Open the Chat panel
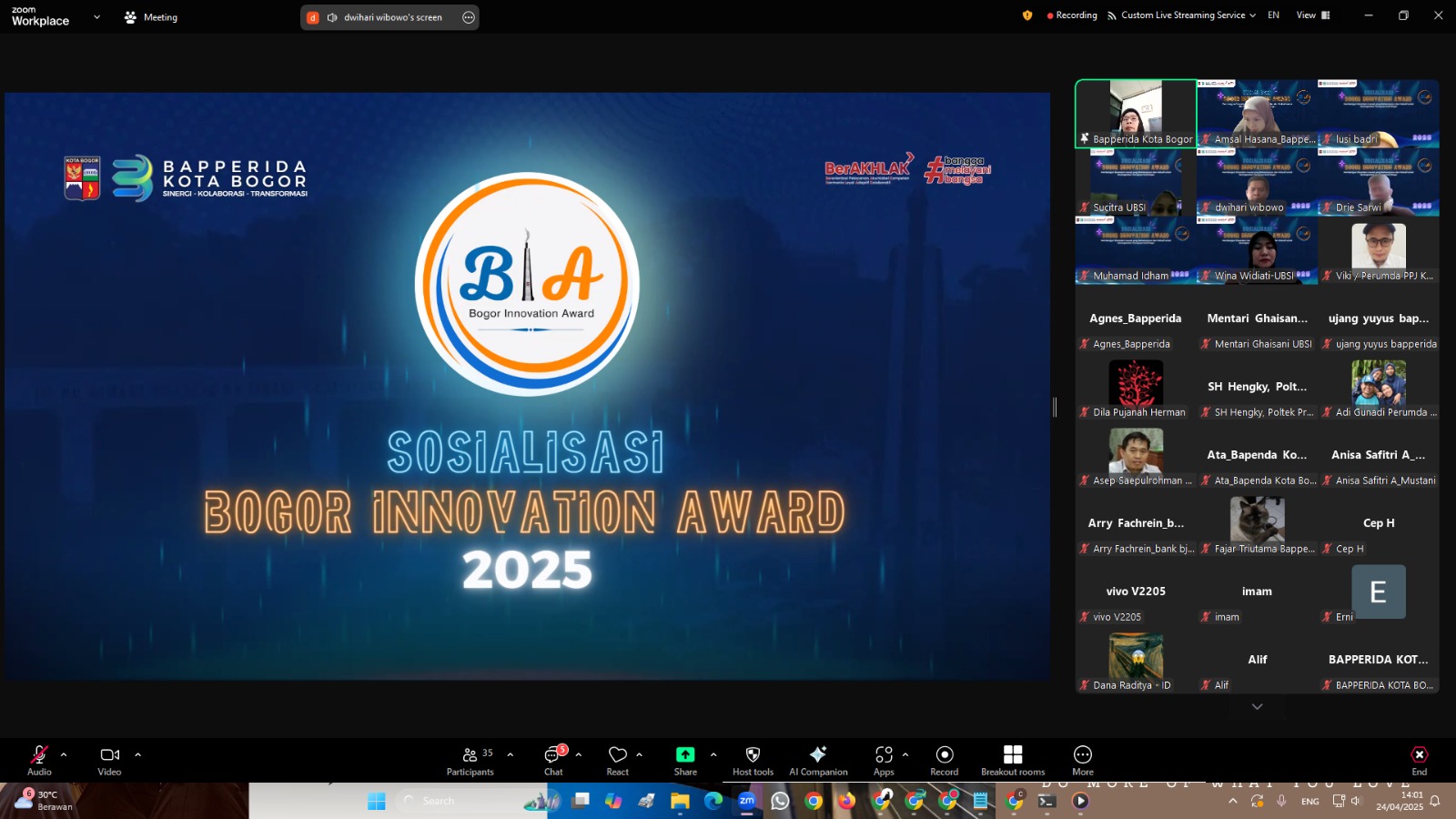This screenshot has height=819, width=1456. 553,760
